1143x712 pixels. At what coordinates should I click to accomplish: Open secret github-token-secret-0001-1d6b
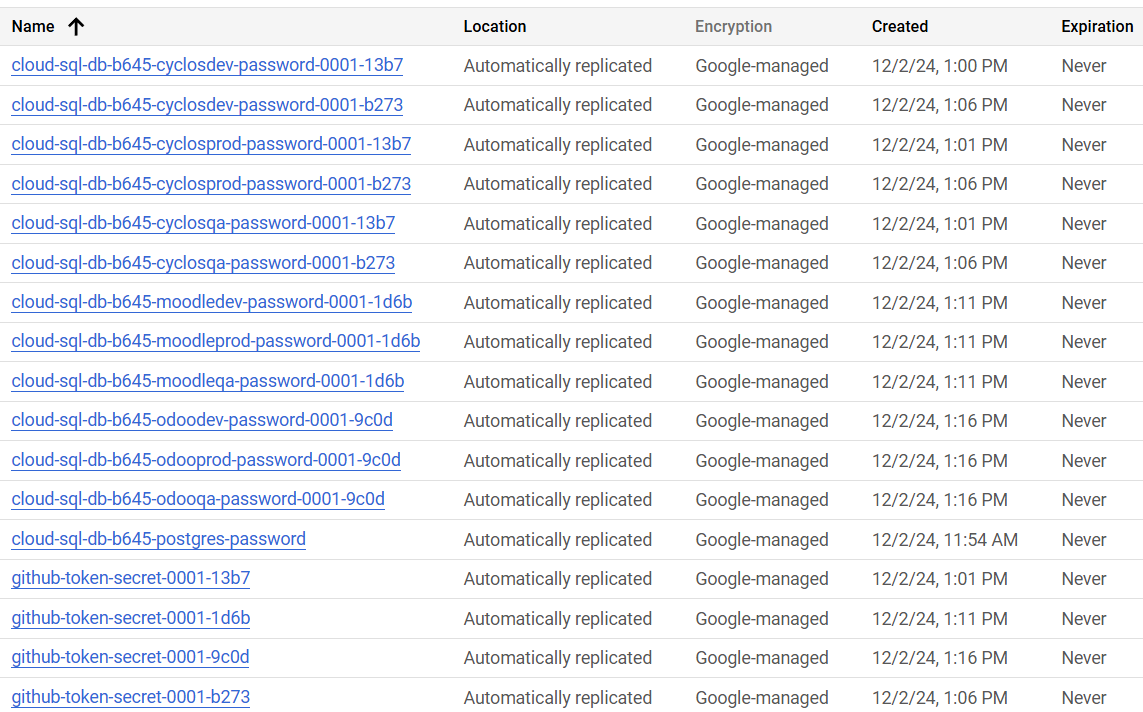pyautogui.click(x=130, y=618)
